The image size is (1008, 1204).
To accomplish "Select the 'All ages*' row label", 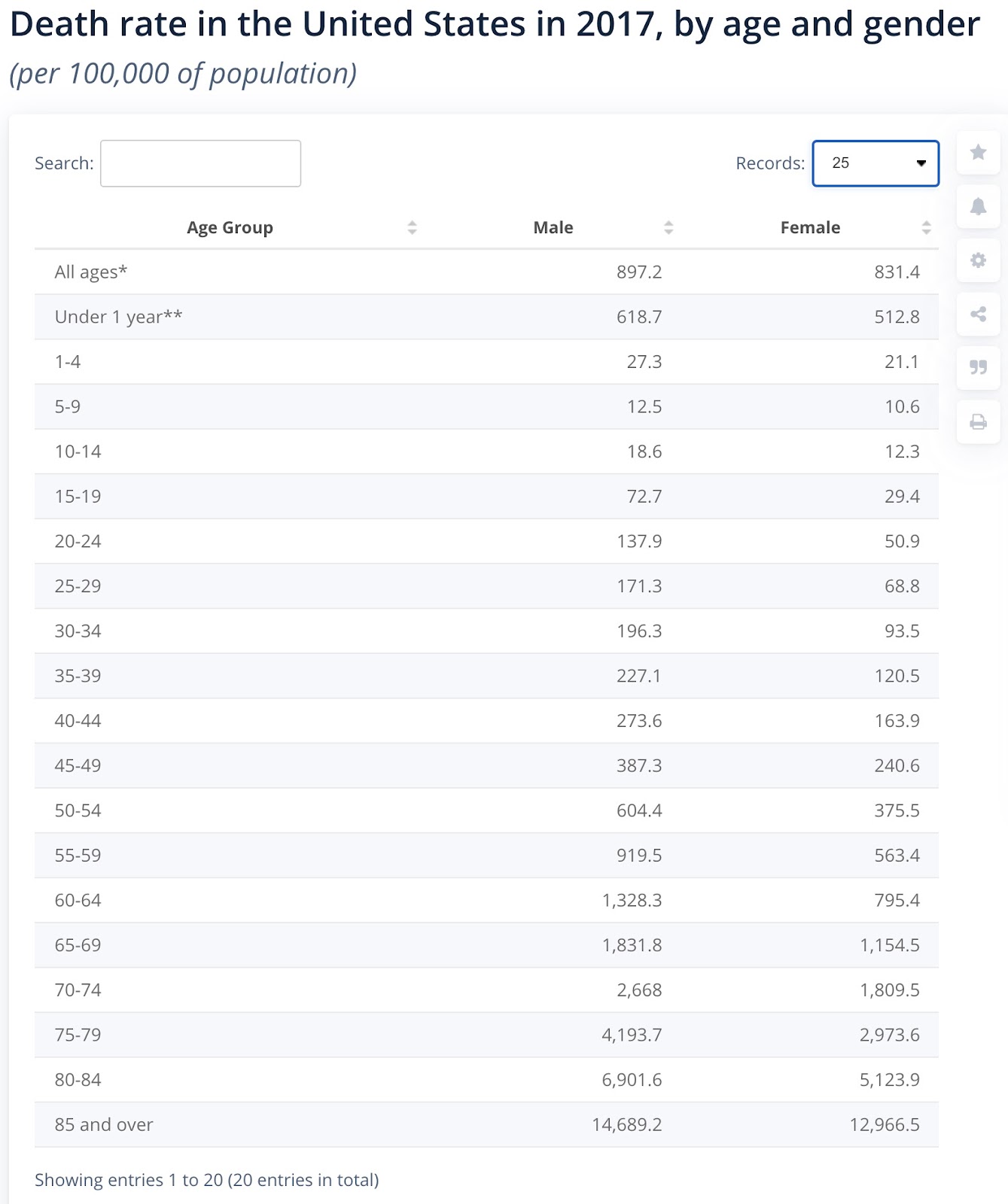I will [x=91, y=272].
